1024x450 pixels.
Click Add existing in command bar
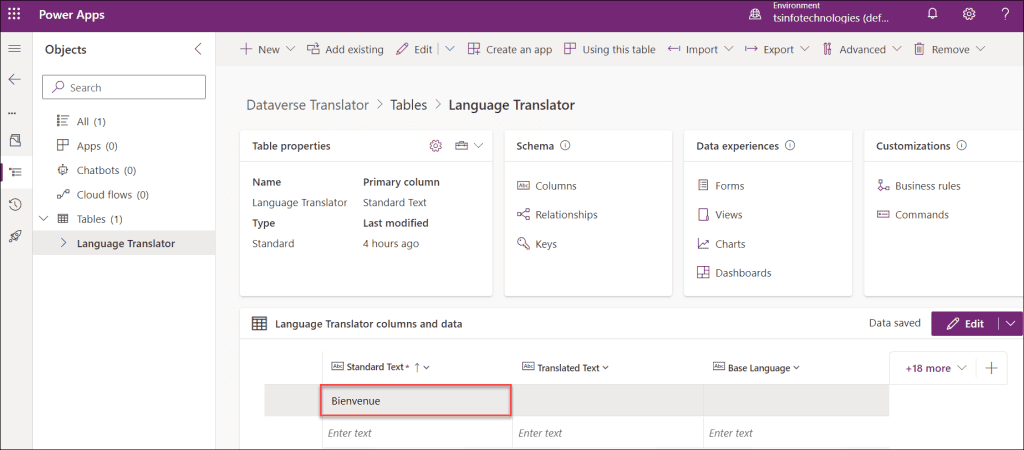(345, 49)
